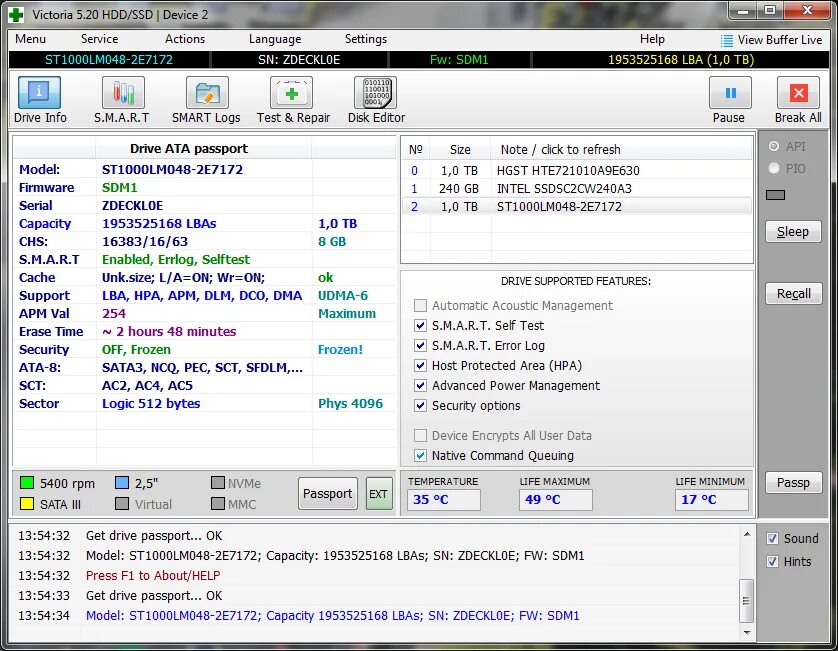Open the Help menu

pyautogui.click(x=652, y=39)
